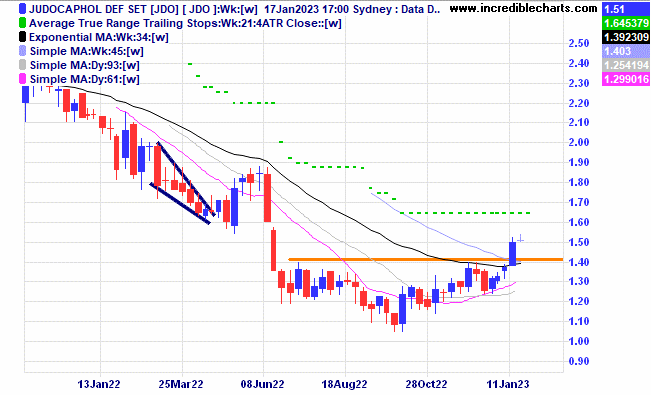The height and width of the screenshot is (395, 651).
Task: Click the 1.20 price axis label
Action: click(x=578, y=302)
